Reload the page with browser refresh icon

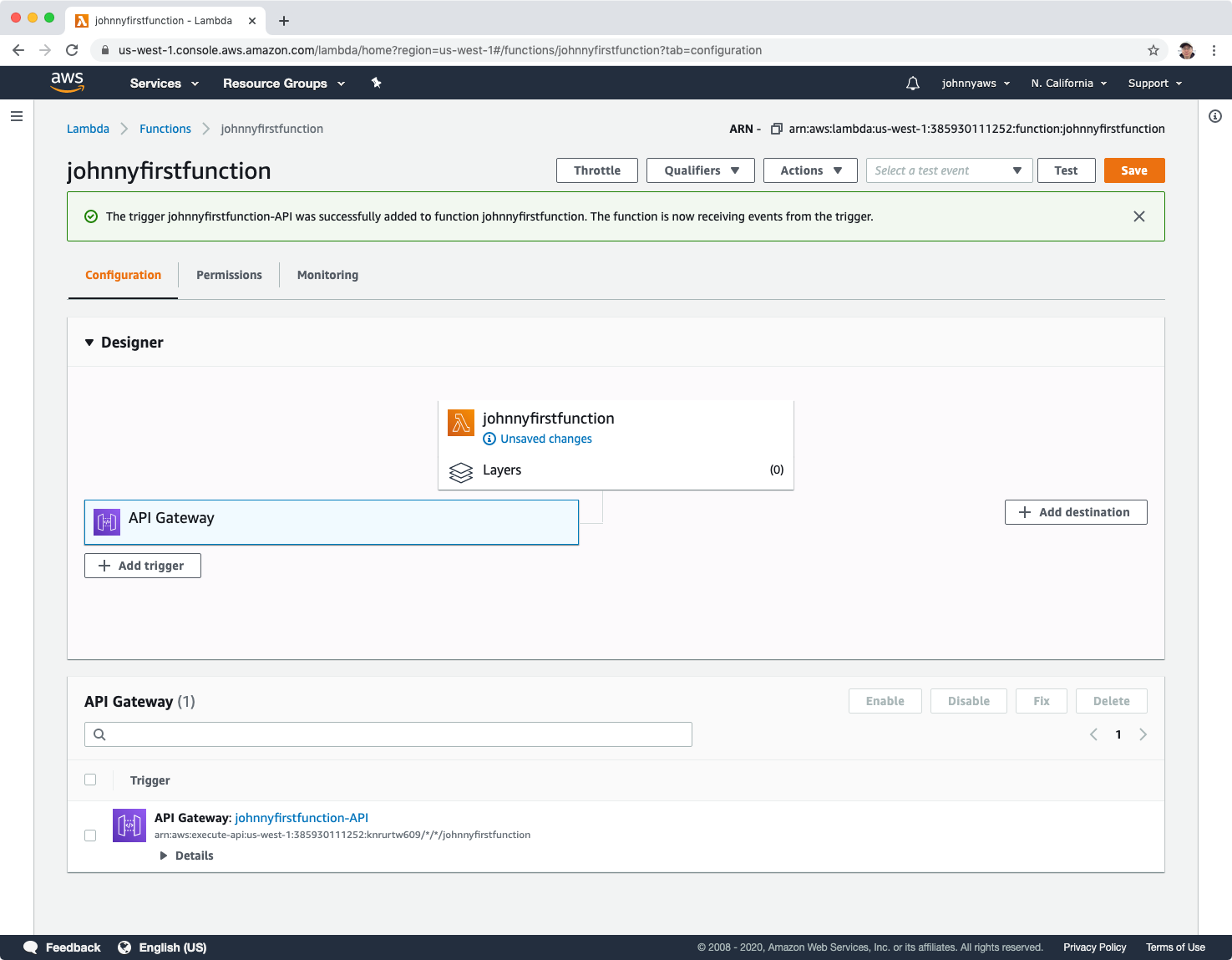[x=72, y=50]
